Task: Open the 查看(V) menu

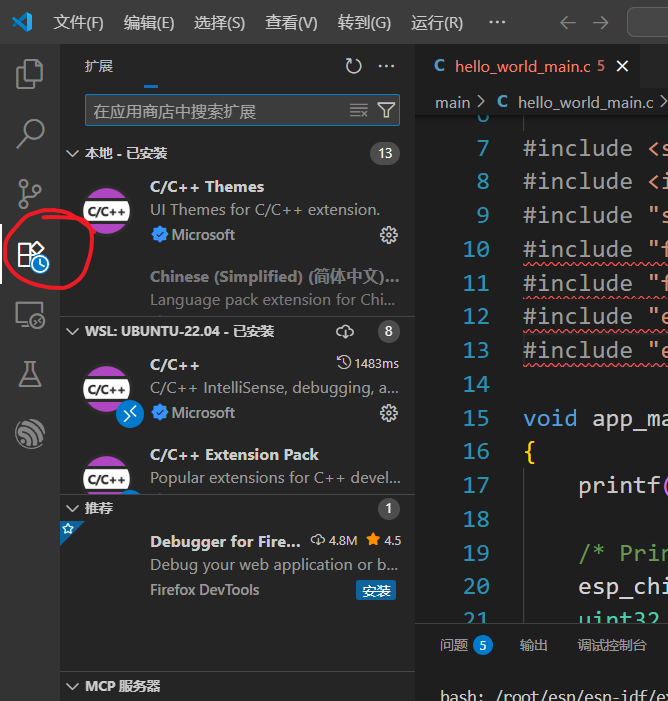Action: pyautogui.click(x=291, y=22)
